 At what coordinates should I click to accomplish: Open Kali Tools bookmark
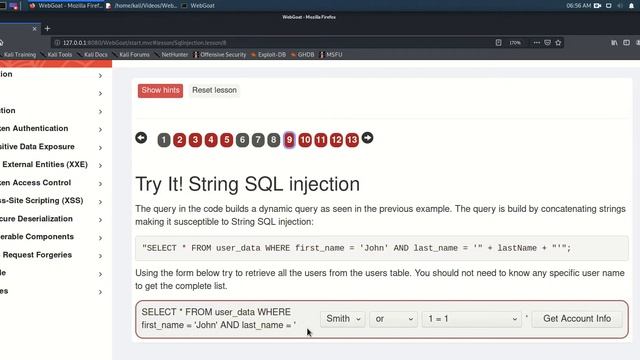tap(57, 54)
